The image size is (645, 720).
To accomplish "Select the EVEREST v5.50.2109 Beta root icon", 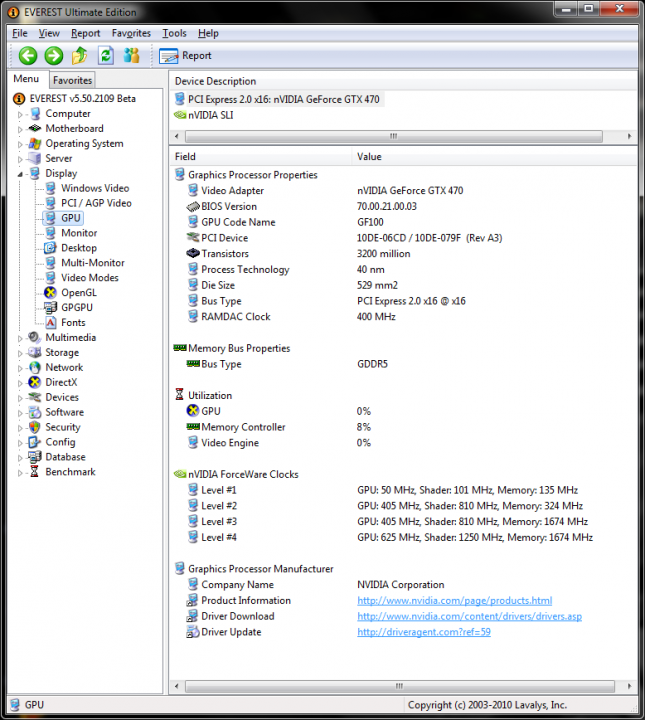I will point(19,99).
